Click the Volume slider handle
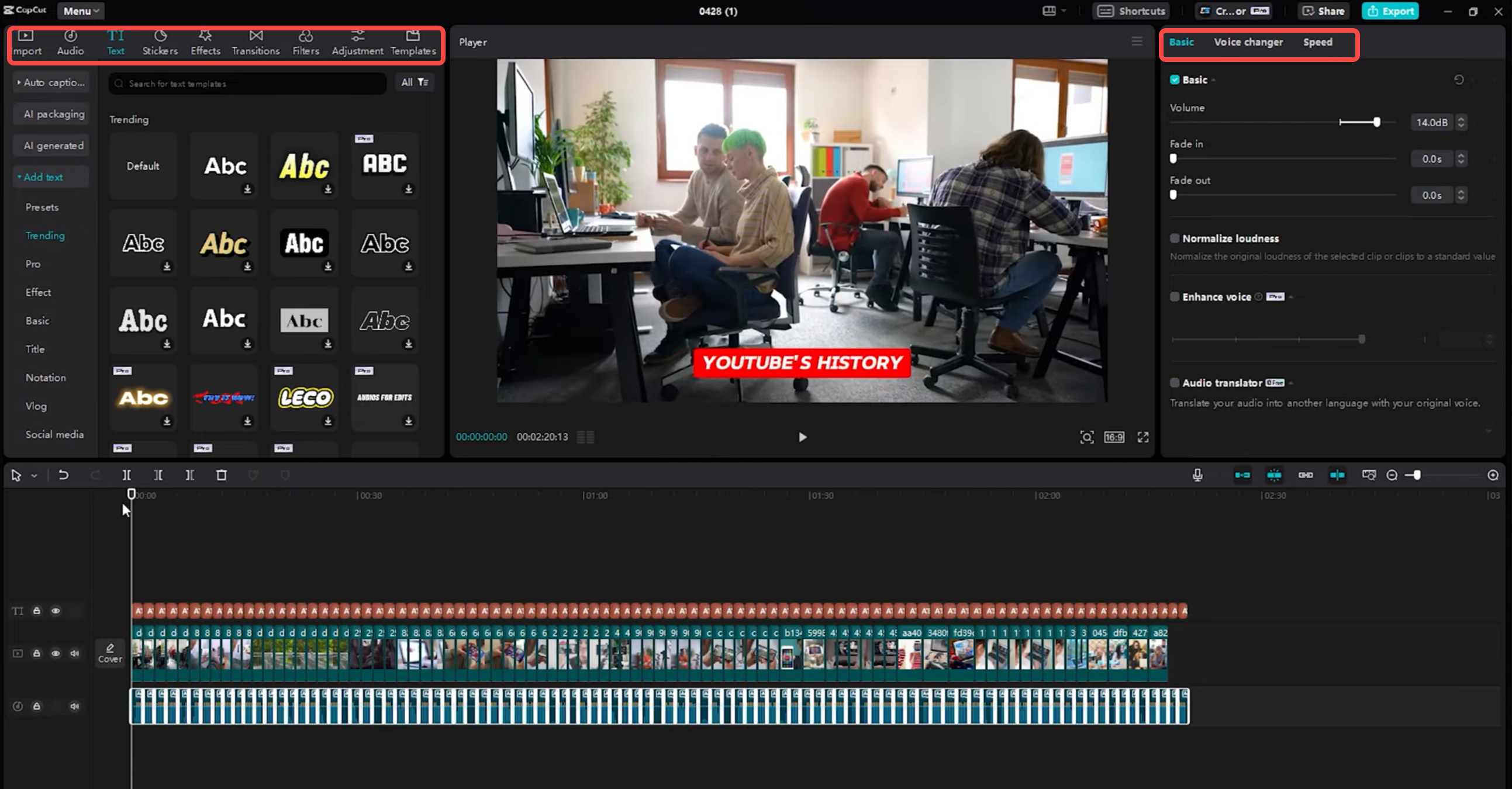 coord(1378,122)
